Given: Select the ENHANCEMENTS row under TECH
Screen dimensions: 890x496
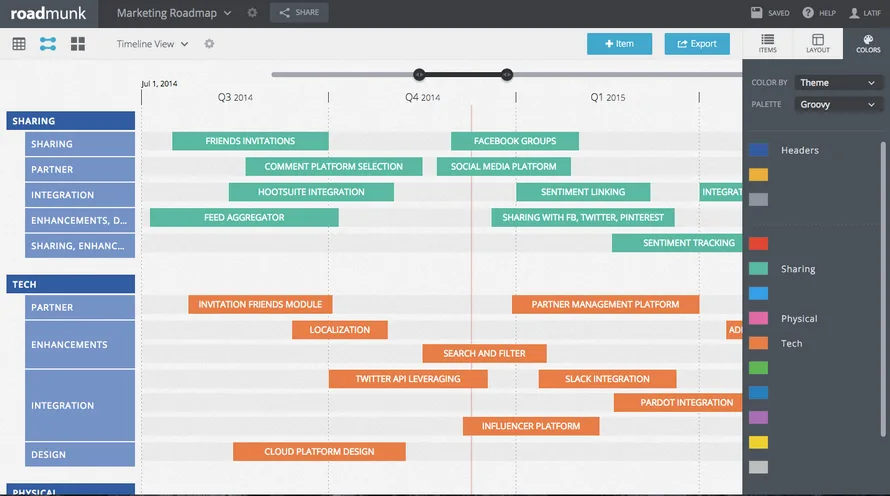Looking at the screenshot, I should 80,344.
